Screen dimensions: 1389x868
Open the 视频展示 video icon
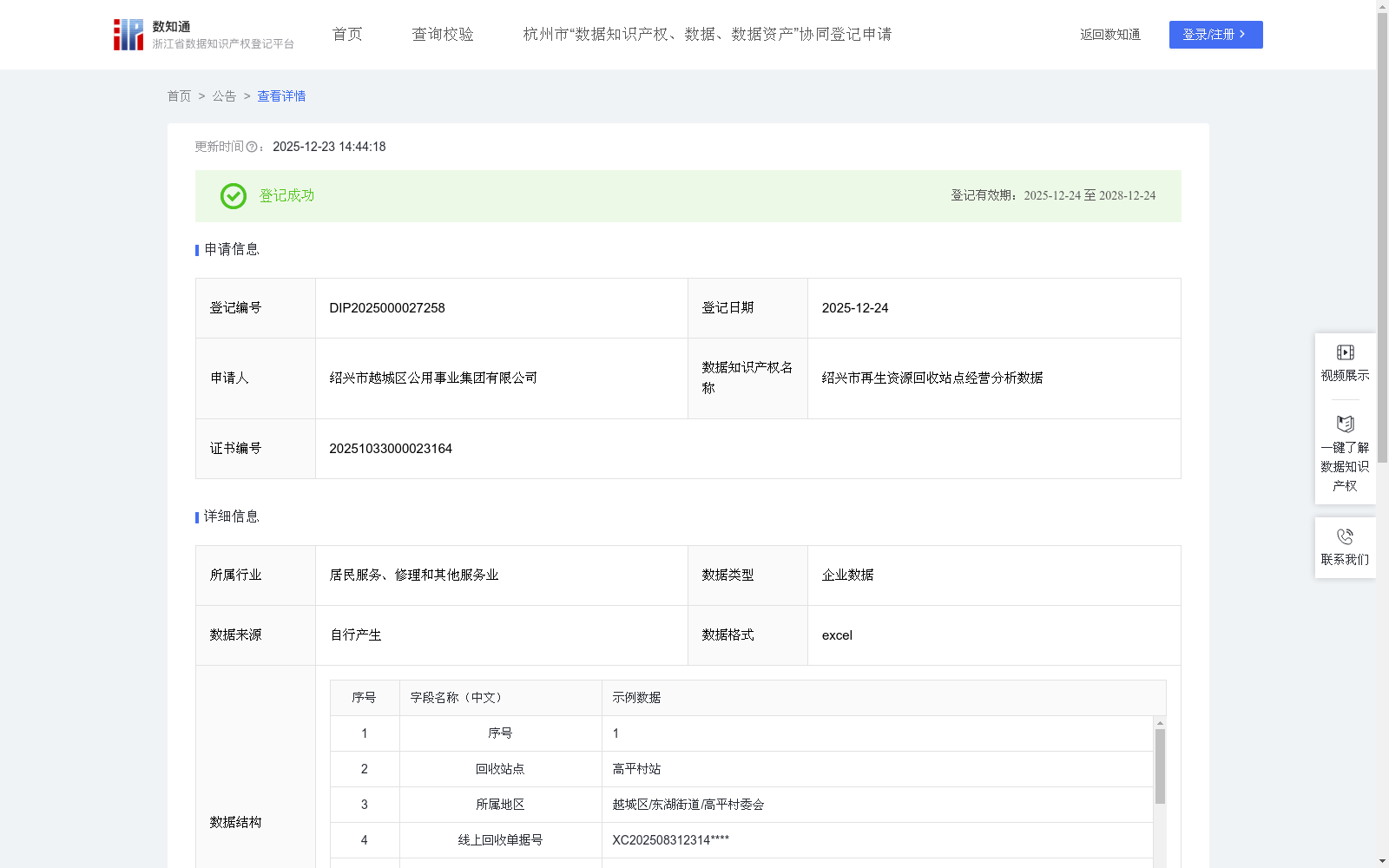1345,352
